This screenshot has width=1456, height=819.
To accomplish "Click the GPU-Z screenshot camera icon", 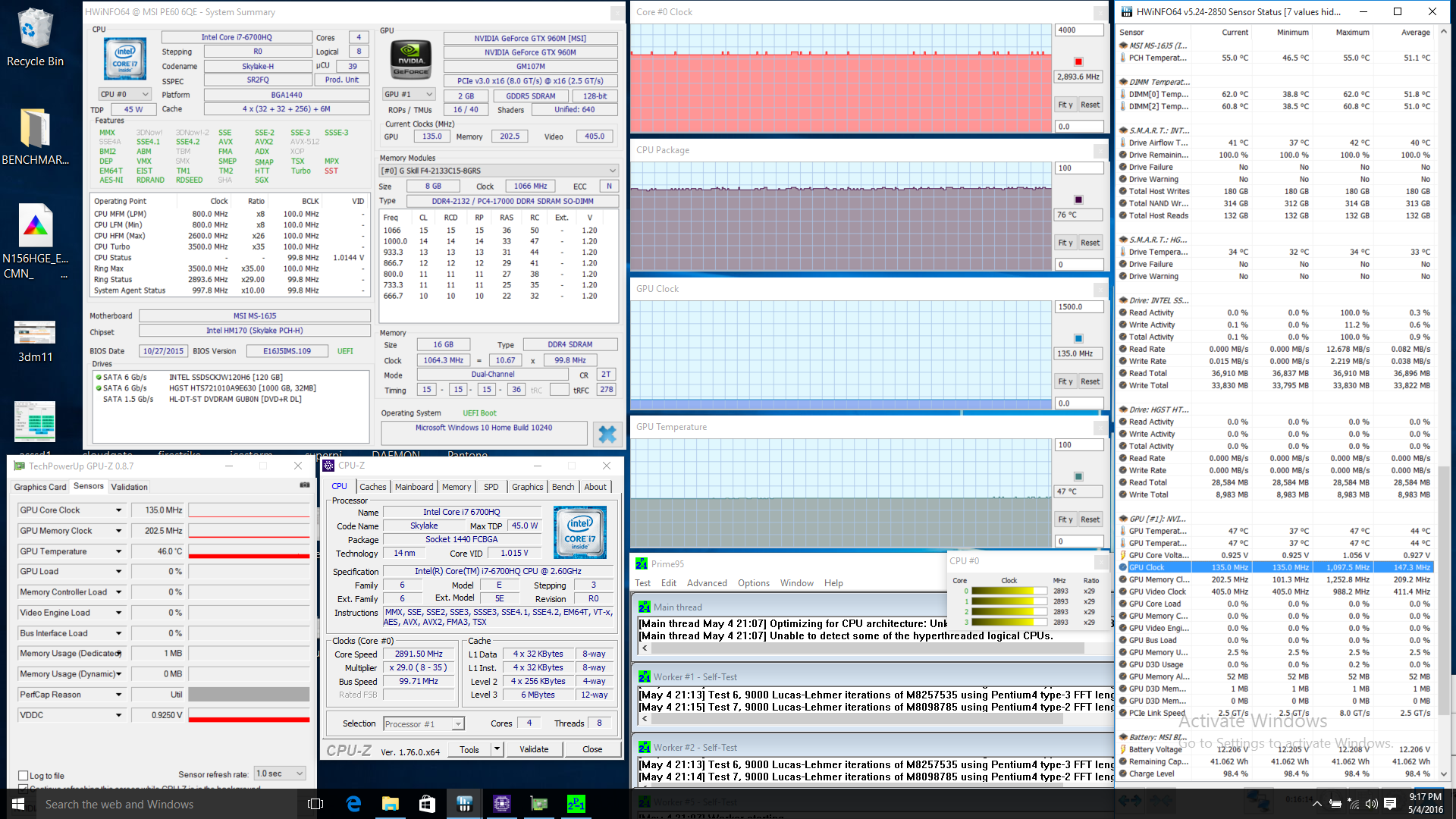I will click(305, 485).
